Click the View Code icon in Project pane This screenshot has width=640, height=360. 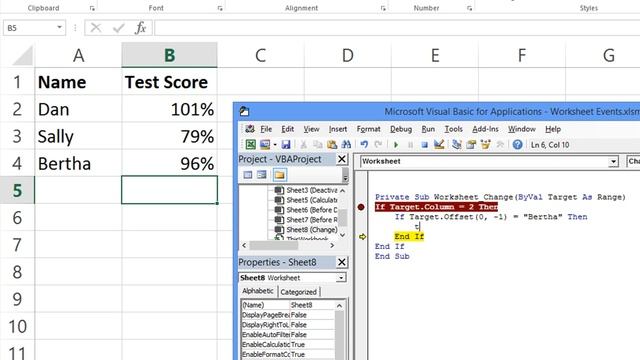pyautogui.click(x=248, y=175)
